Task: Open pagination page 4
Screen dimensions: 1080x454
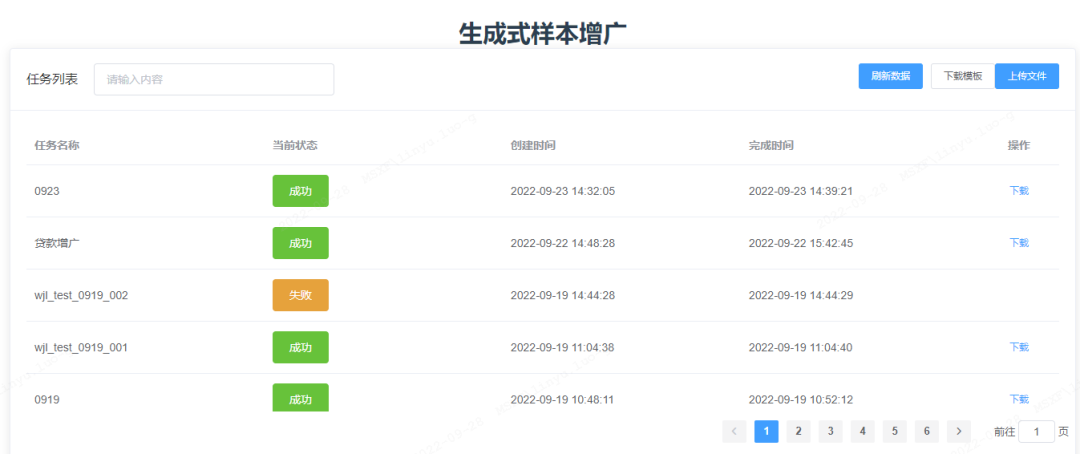Action: (862, 431)
